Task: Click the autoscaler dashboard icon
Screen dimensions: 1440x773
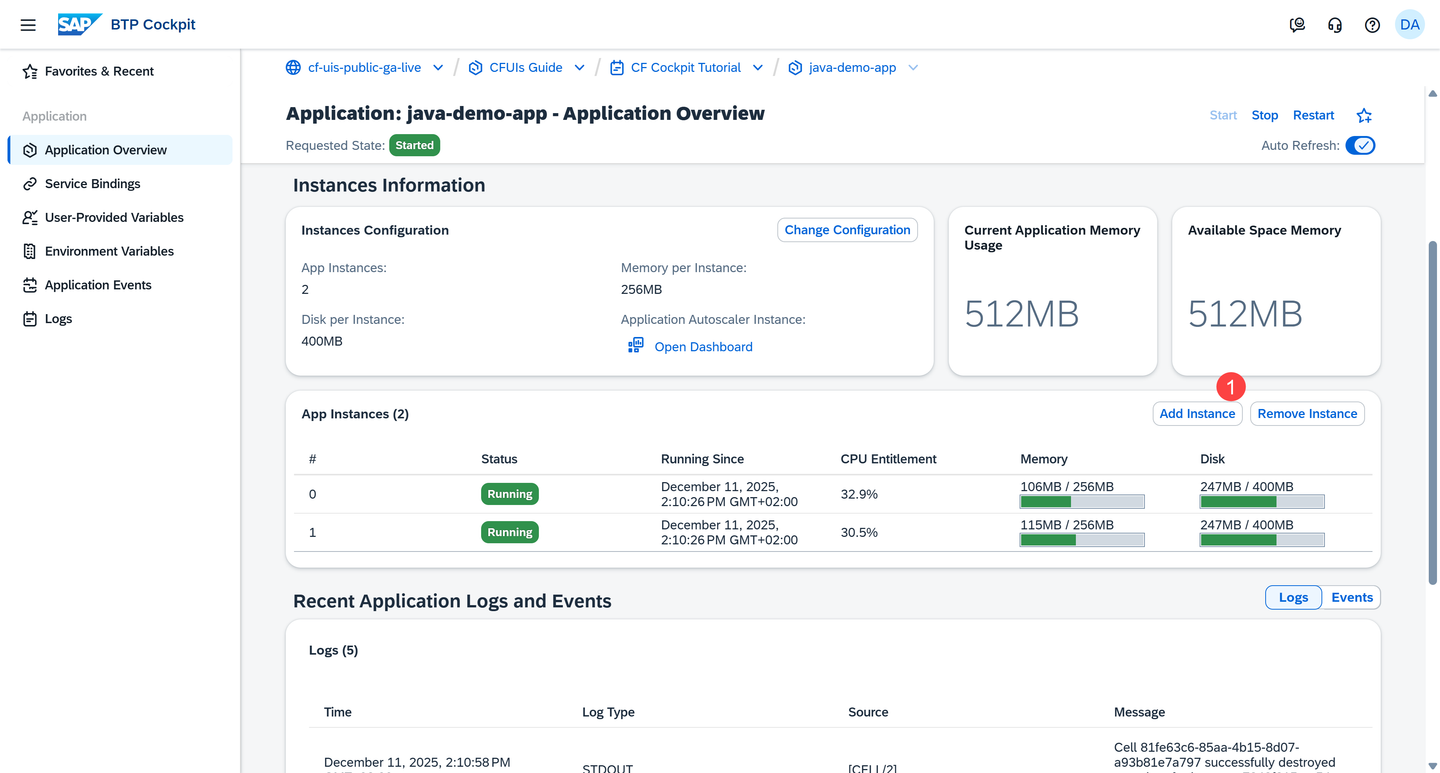Action: coord(636,346)
